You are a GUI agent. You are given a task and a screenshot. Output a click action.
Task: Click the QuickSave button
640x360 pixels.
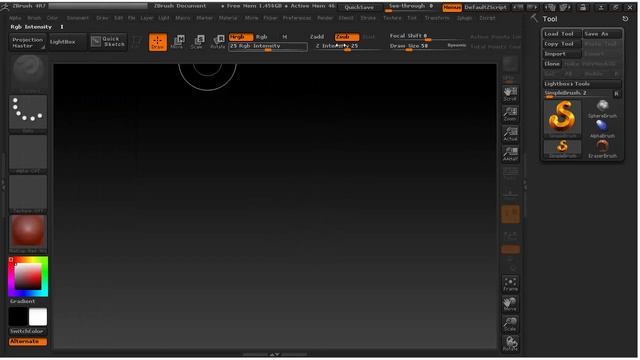[x=359, y=7]
